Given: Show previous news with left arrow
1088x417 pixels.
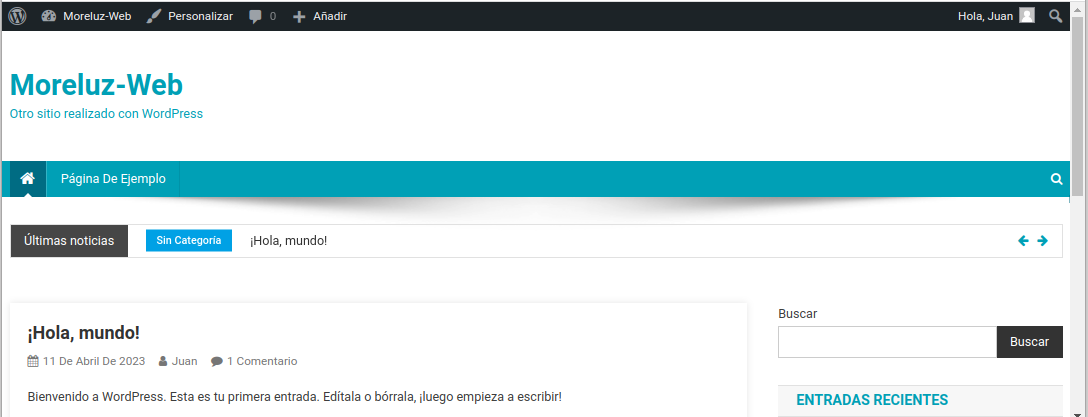Looking at the screenshot, I should [1023, 241].
